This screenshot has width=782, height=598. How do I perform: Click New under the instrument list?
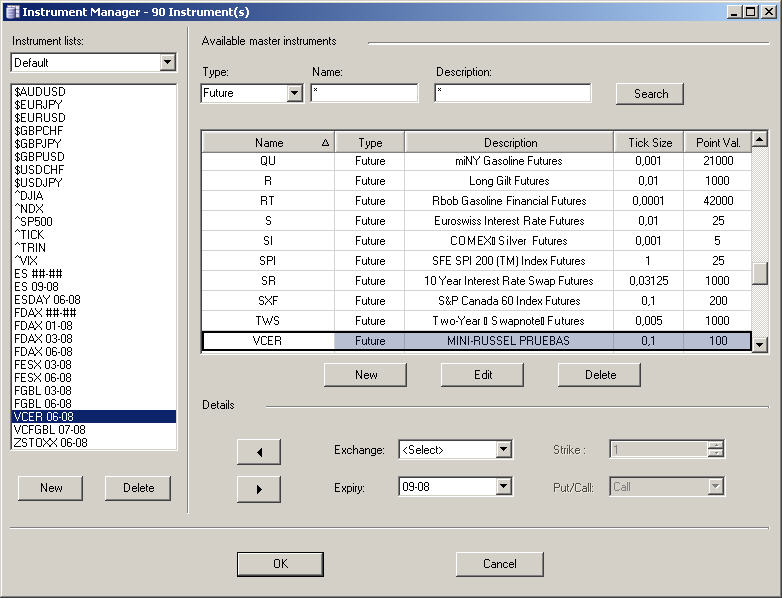coord(51,488)
